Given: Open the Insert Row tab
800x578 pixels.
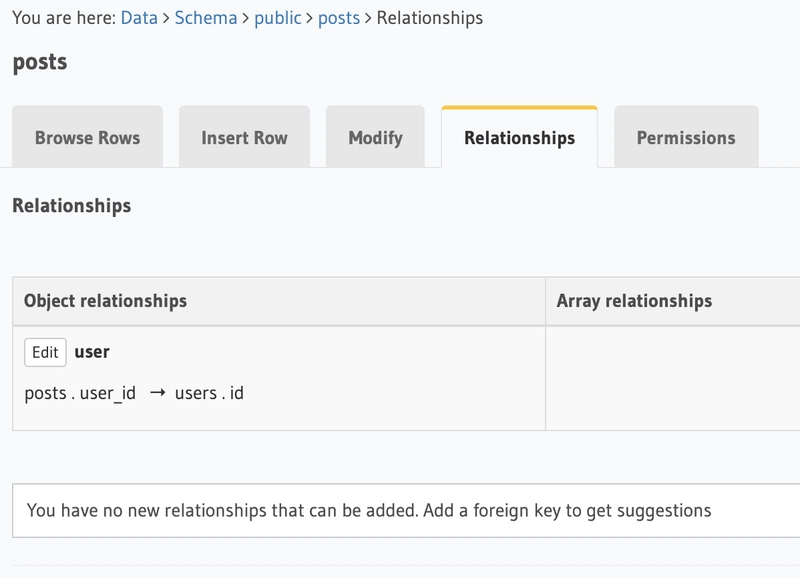Looking at the screenshot, I should coord(244,138).
